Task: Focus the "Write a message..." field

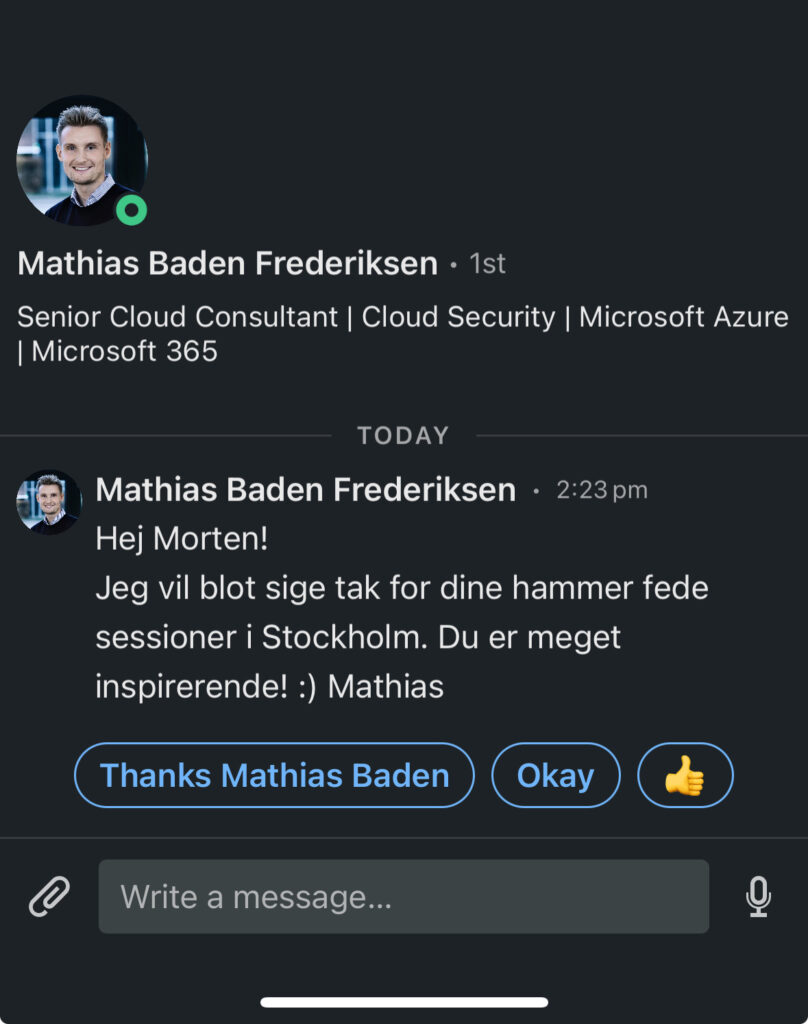Action: pos(404,896)
